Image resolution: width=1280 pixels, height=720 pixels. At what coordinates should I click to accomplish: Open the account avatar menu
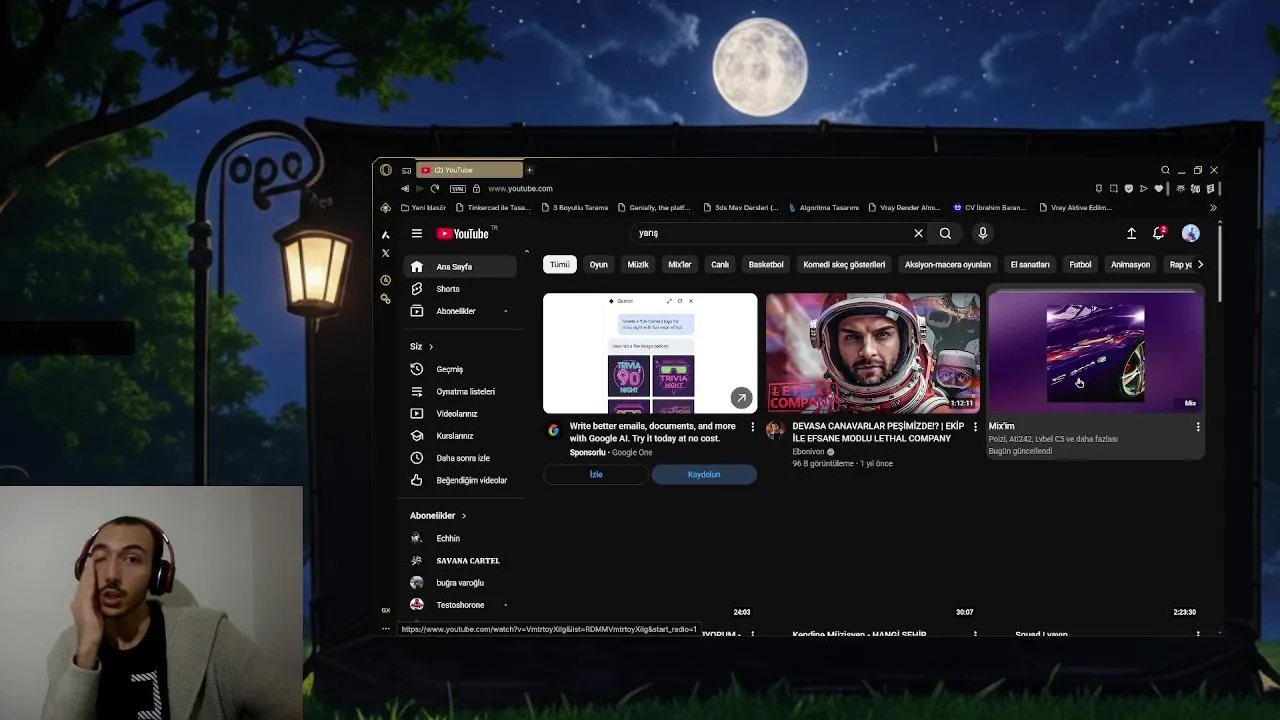pos(1190,233)
